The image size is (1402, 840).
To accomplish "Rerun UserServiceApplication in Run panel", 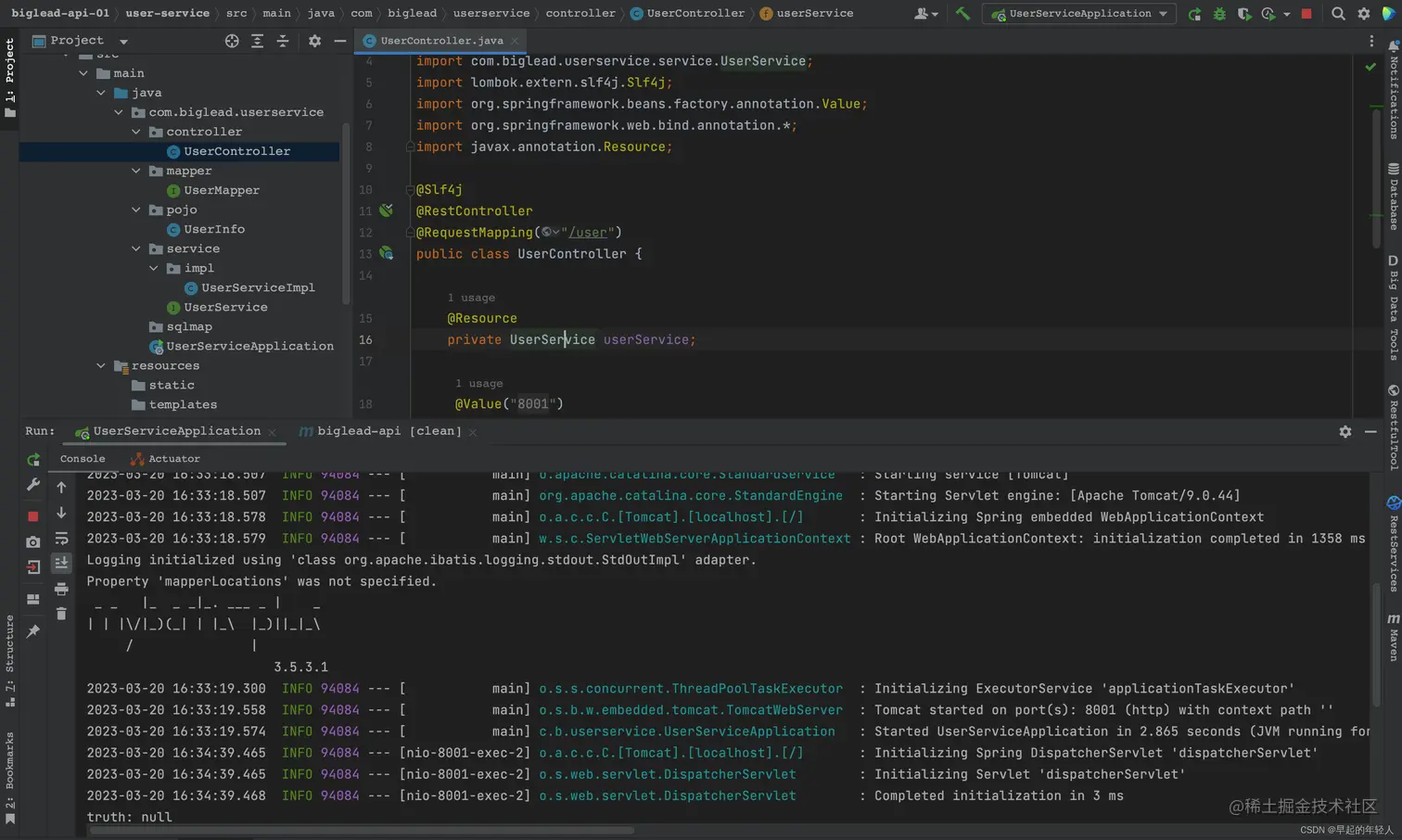I will tap(33, 460).
